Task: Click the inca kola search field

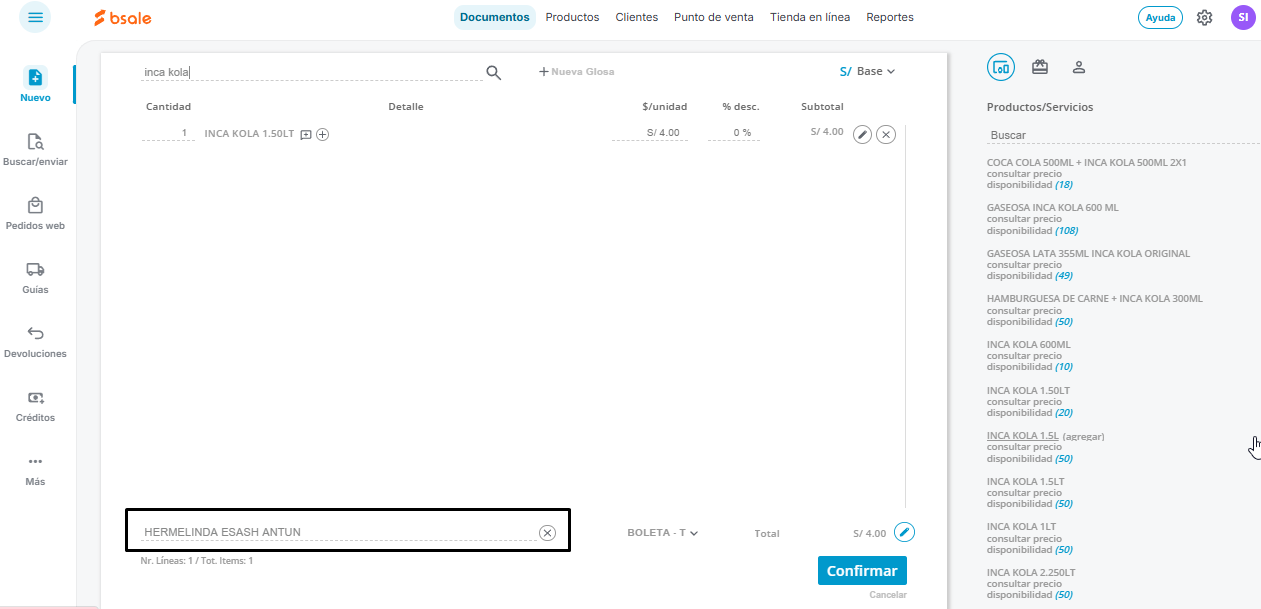Action: pyautogui.click(x=311, y=72)
